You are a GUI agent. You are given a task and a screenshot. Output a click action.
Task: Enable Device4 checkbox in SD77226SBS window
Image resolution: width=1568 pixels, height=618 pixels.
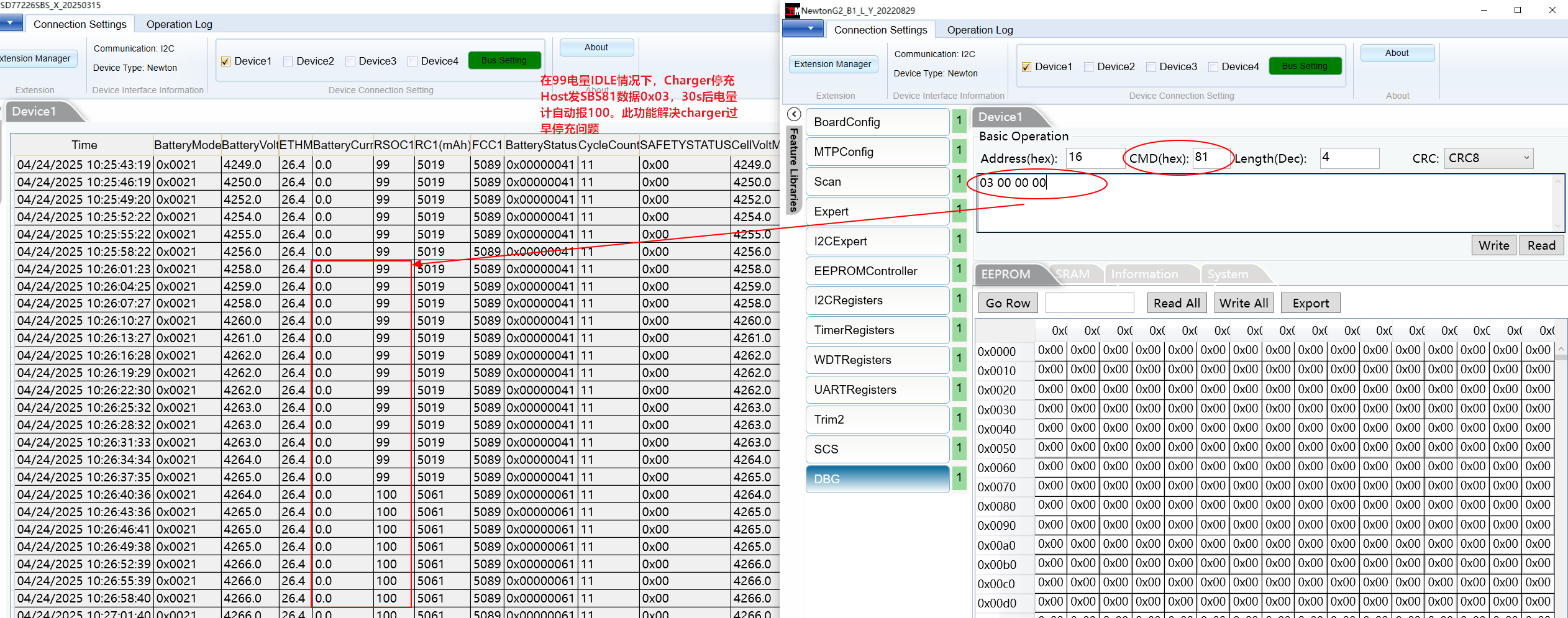412,61
